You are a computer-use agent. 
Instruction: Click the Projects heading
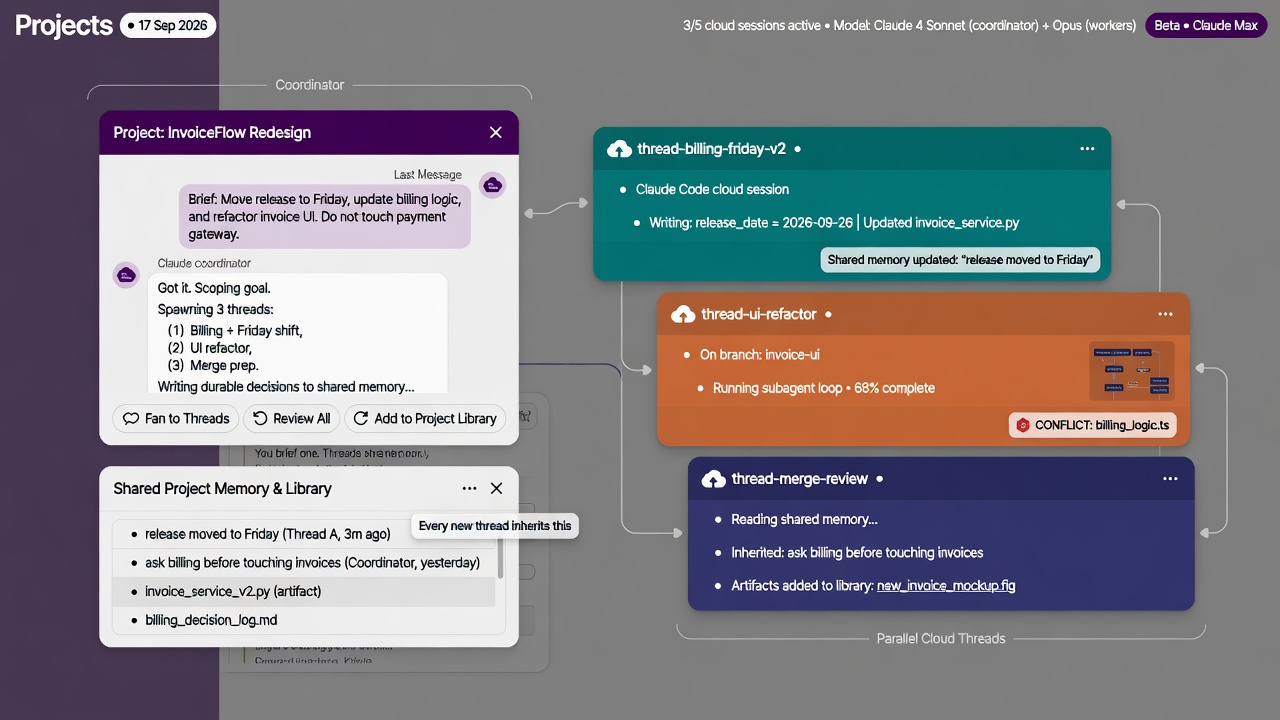click(64, 25)
